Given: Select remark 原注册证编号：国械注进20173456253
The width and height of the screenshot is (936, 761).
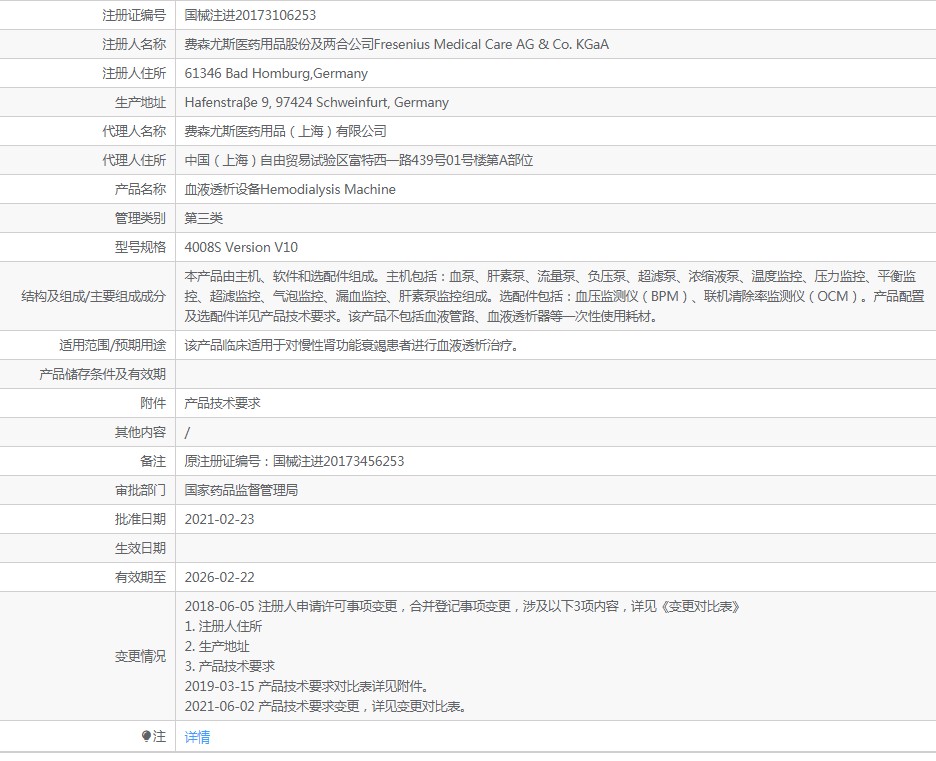Looking at the screenshot, I should [294, 461].
